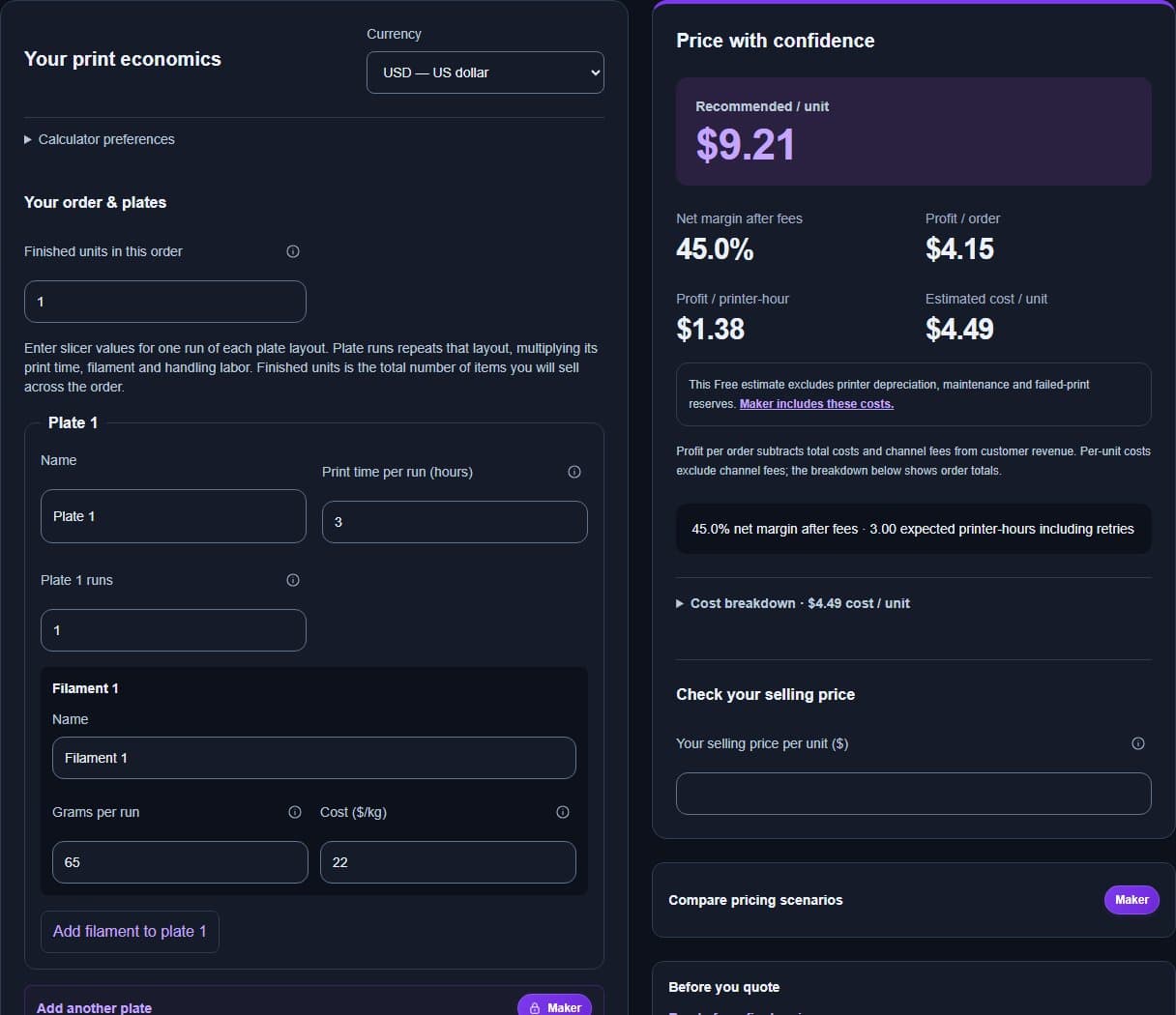Viewport: 1176px width, 1015px height.
Task: Focus the Plate 1 name input
Action: tap(173, 516)
